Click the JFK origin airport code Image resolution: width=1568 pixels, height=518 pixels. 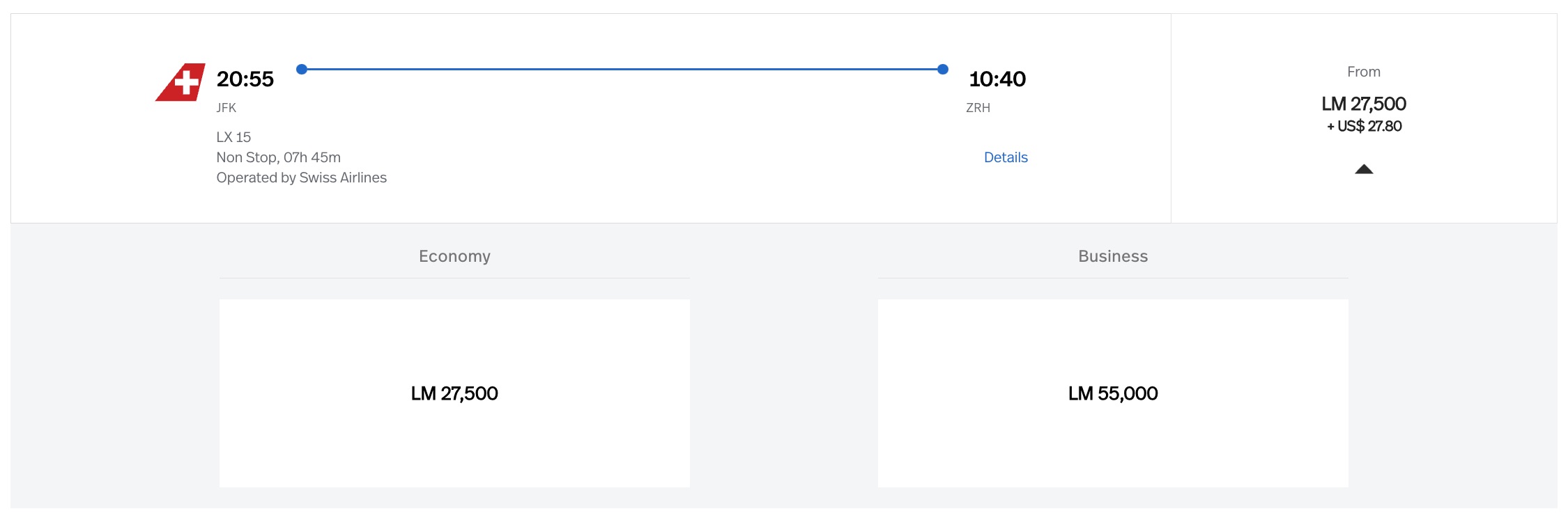(x=226, y=108)
